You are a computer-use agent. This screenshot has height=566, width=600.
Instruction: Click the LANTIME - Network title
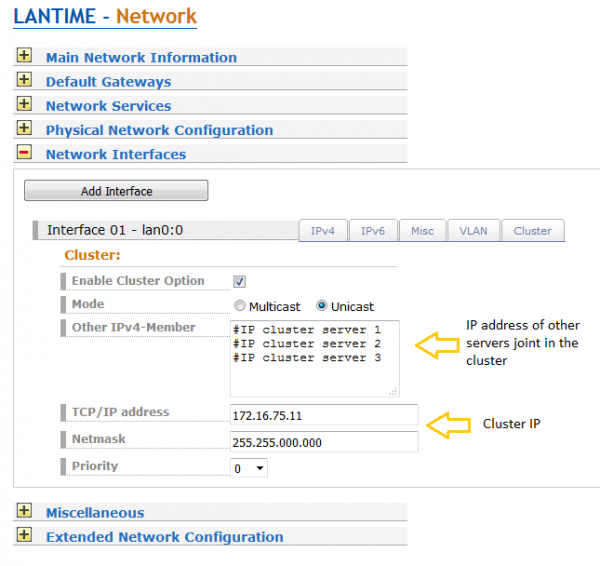click(105, 16)
